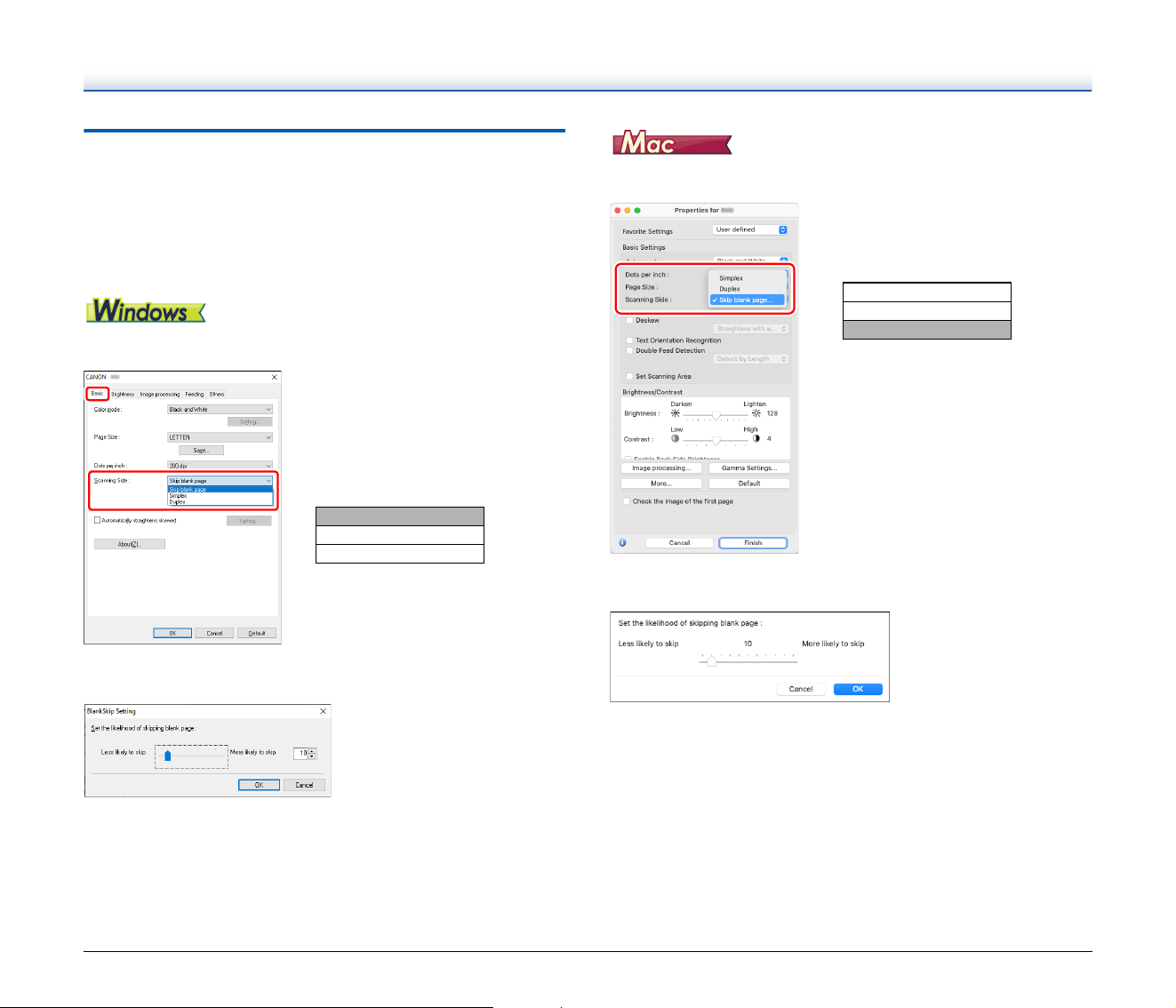Screen dimensions: 1176x1008
Task: Click the Mac Contrast slider thumb
Action: 716,439
